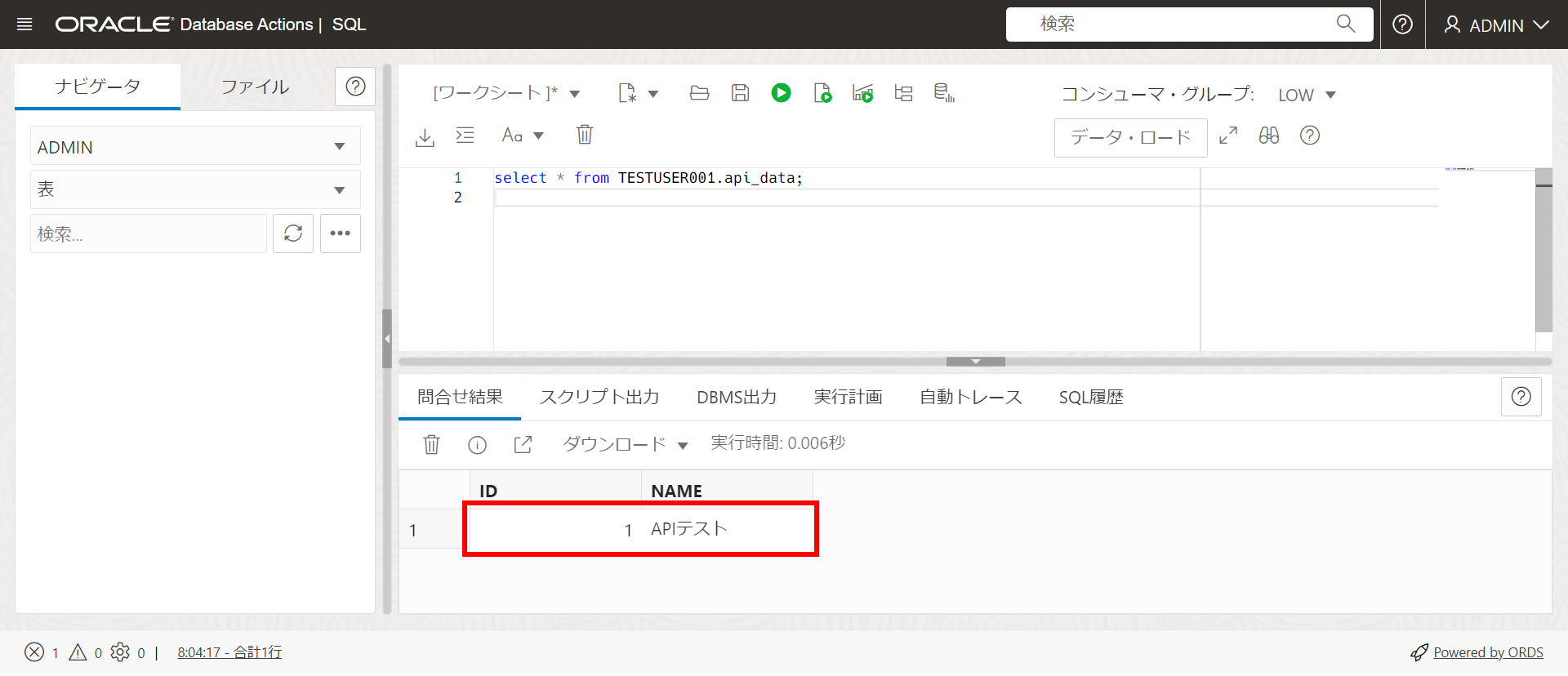
Task: Select the 自動トレース tab
Action: (x=970, y=397)
